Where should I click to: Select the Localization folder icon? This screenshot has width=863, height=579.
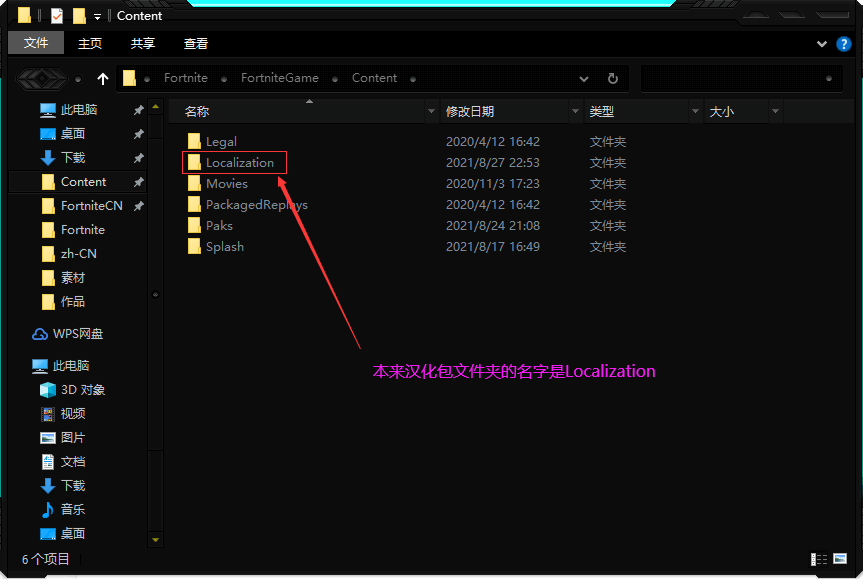click(194, 162)
